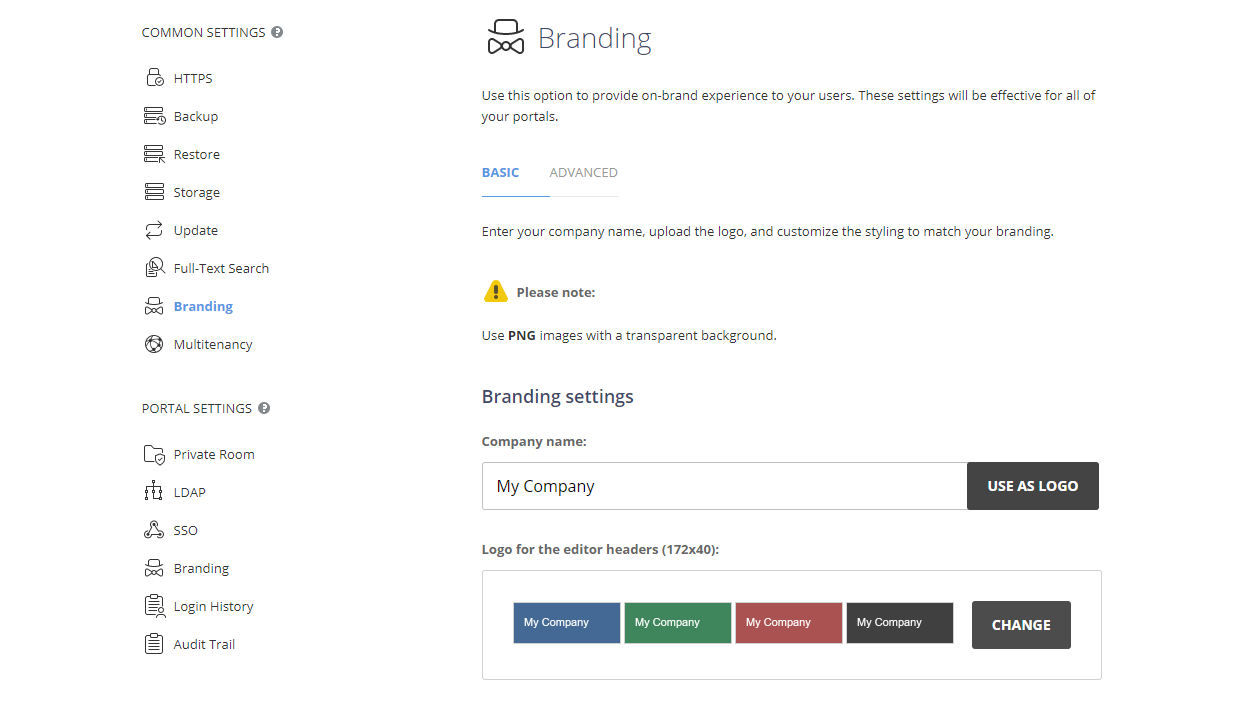Open Private Room settings

[154, 453]
